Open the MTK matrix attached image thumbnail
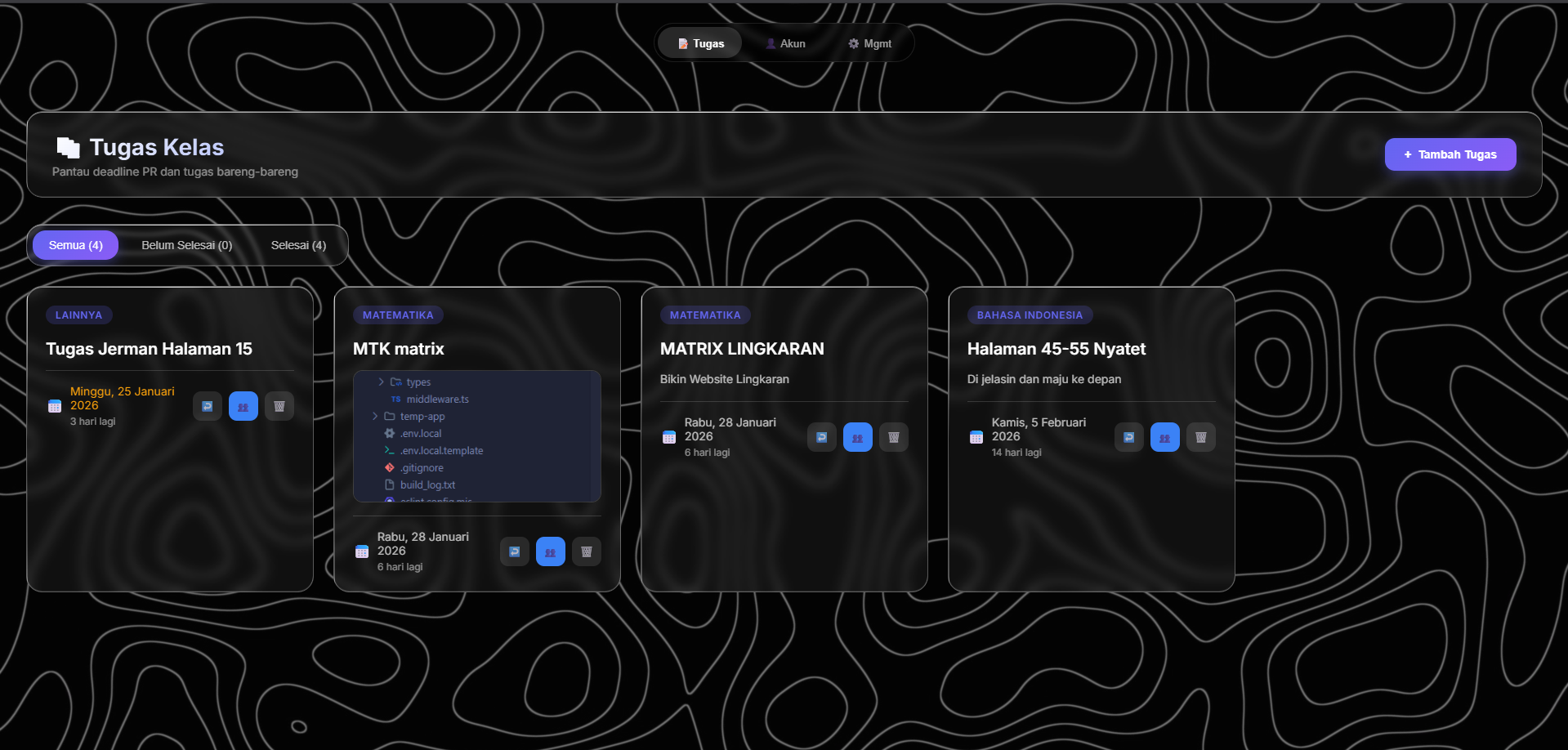 [477, 436]
